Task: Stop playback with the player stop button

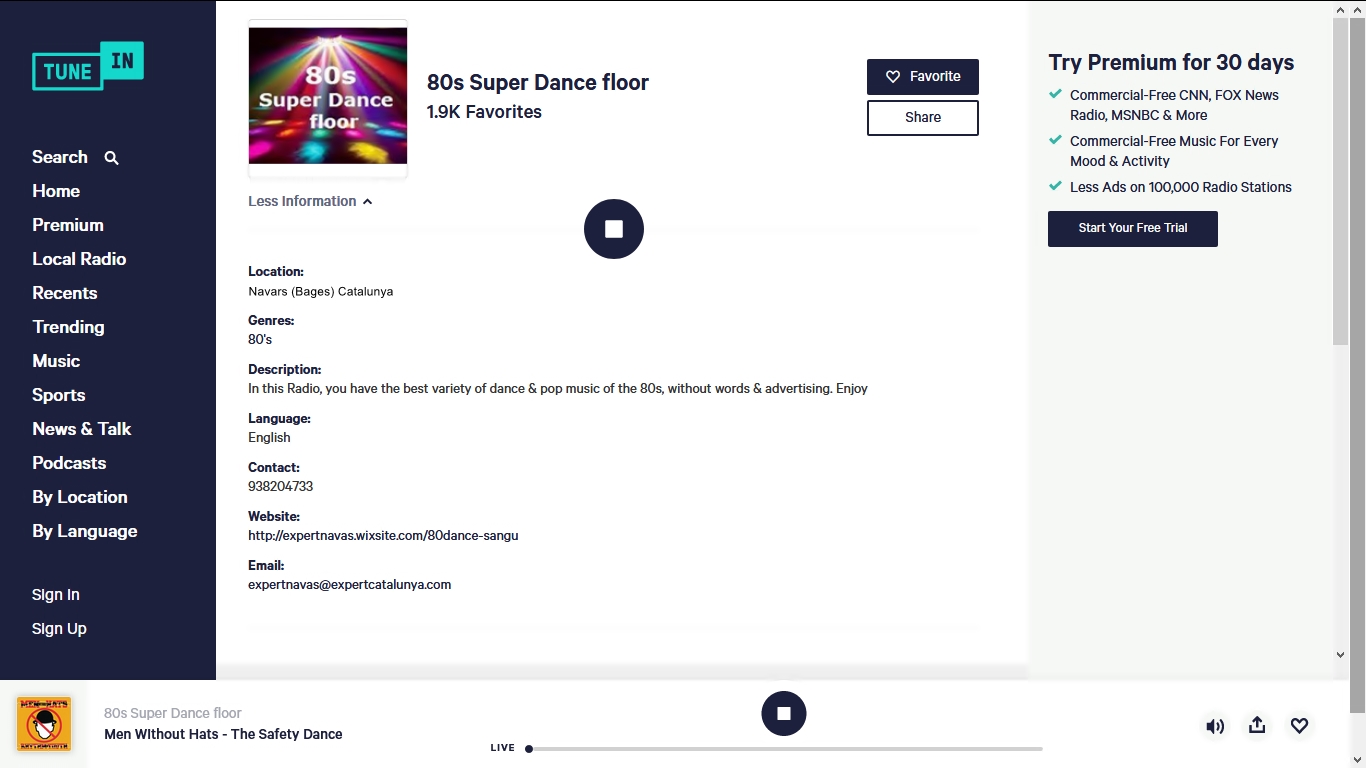Action: point(784,713)
